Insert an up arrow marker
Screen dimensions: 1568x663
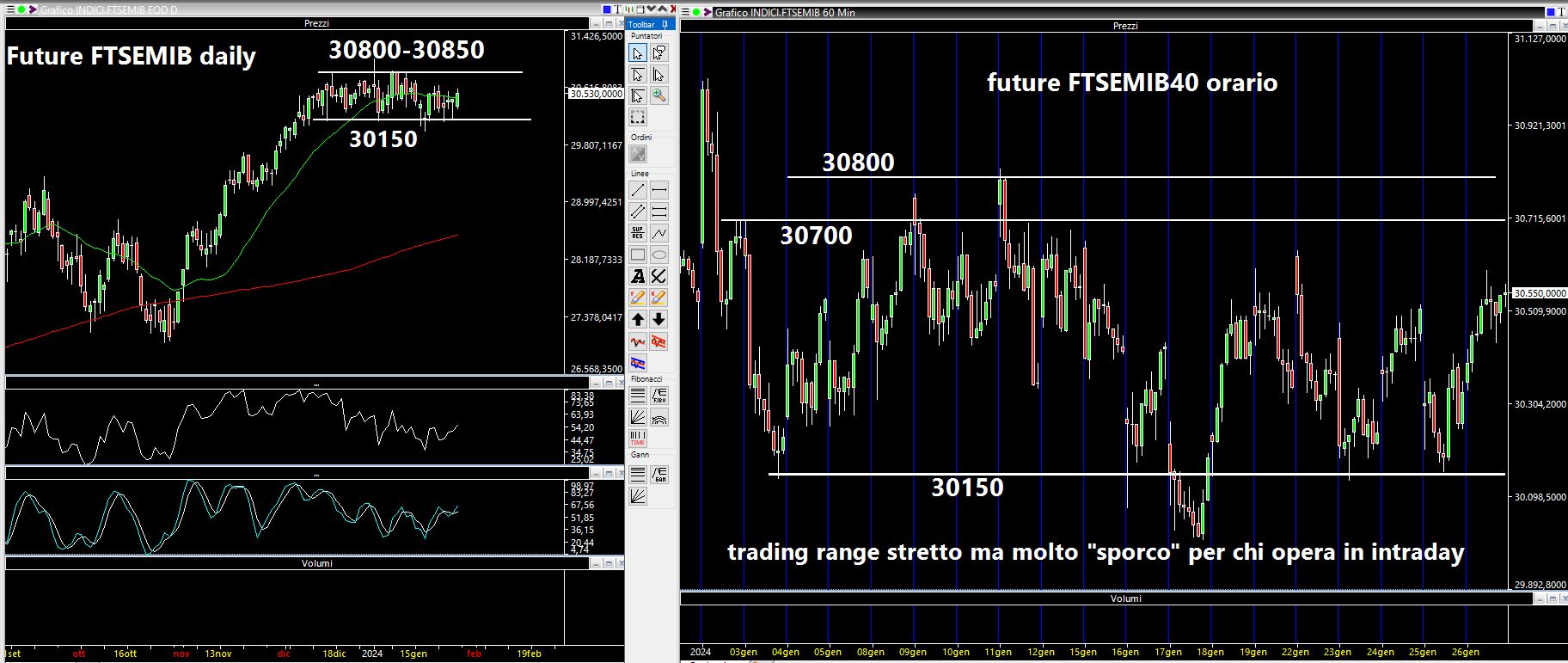tap(638, 319)
